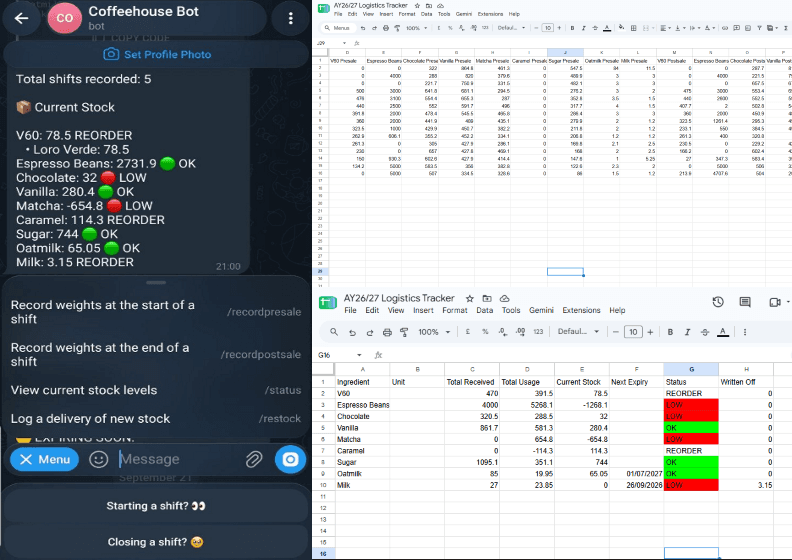
Task: Select the /restock command entry
Action: tap(156, 419)
